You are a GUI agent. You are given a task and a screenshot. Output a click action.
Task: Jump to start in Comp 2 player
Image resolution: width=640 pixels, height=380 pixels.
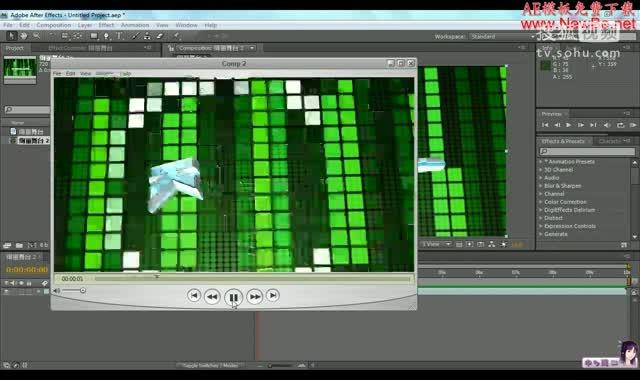[x=194, y=296]
